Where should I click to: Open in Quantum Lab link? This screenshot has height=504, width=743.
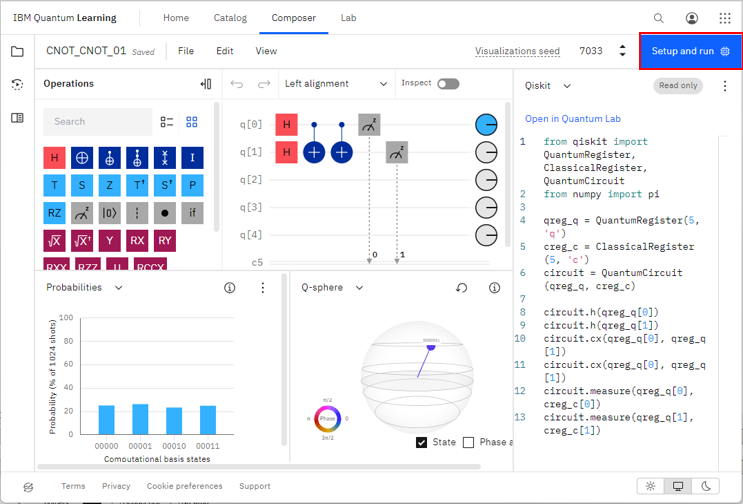coord(572,119)
